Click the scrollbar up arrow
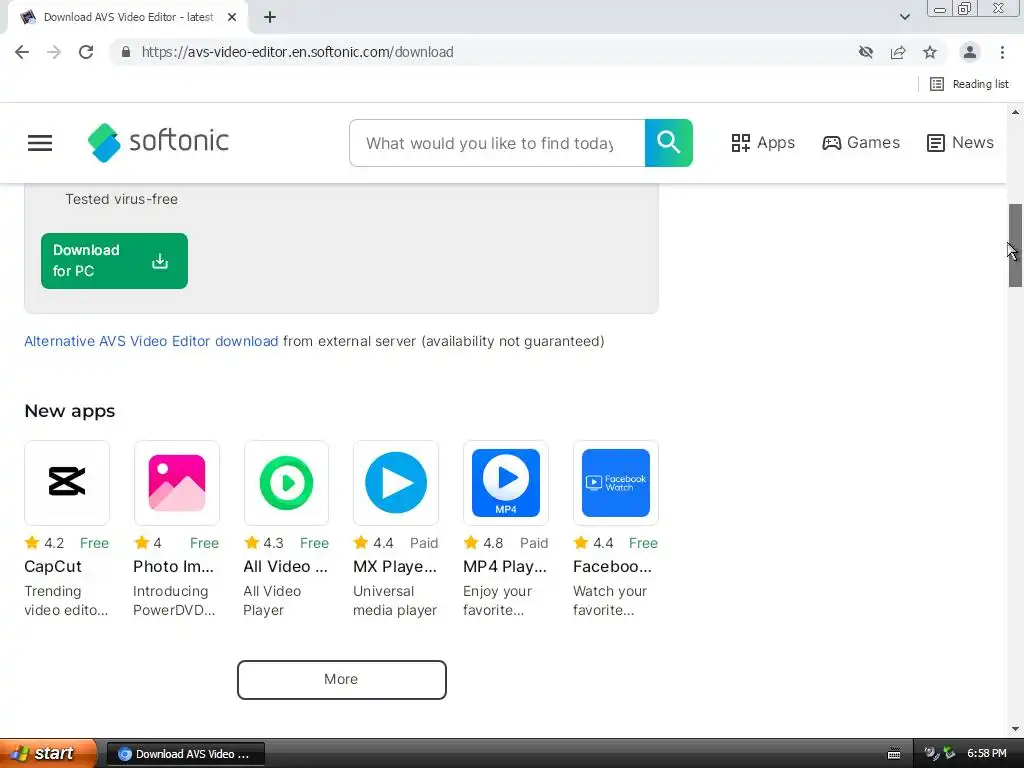The height and width of the screenshot is (768, 1024). coord(1015,112)
